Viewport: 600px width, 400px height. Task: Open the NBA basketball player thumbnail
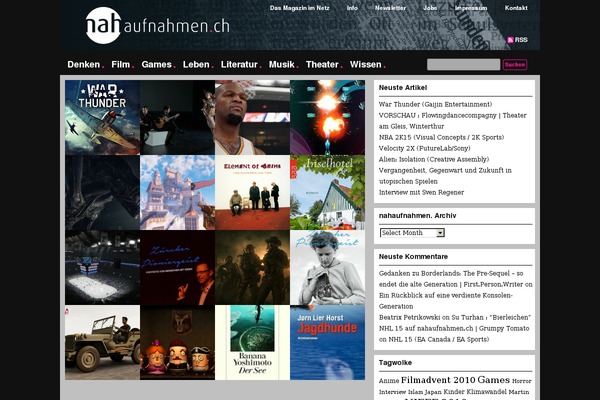tap(253, 118)
